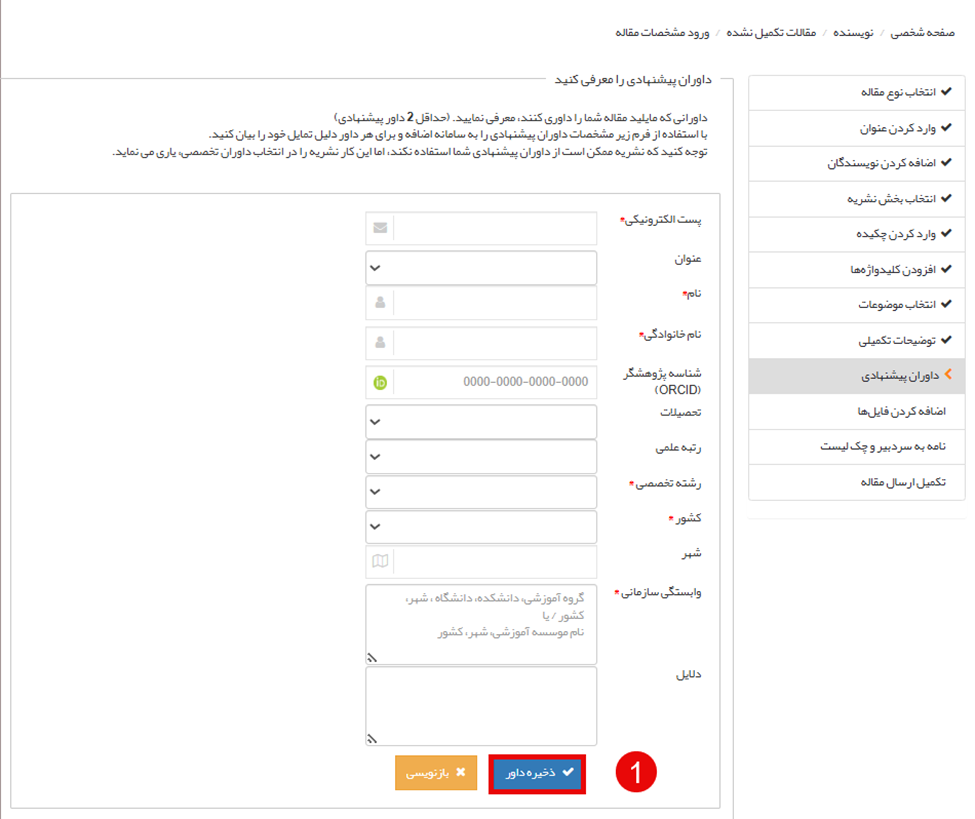Expand the تحصیلات (education) dropdown

[x=481, y=422]
